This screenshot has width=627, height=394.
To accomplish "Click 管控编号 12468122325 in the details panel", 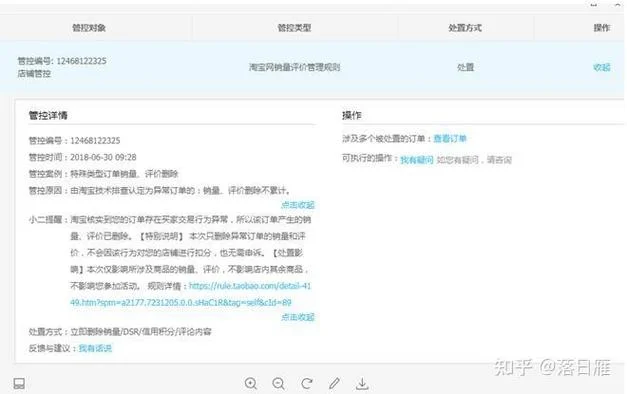I will [74, 140].
